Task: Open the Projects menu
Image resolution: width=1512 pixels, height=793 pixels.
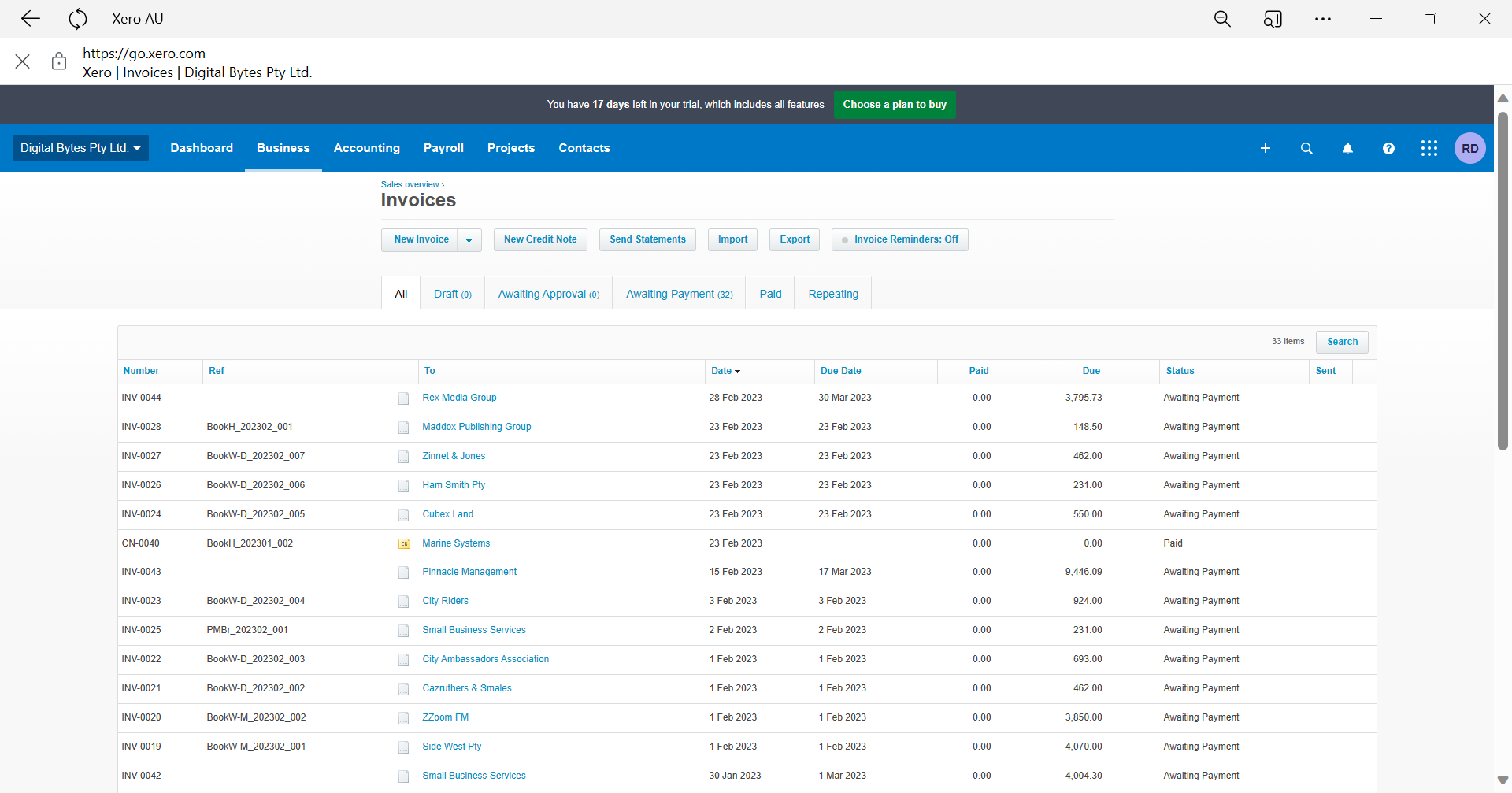Action: click(511, 148)
